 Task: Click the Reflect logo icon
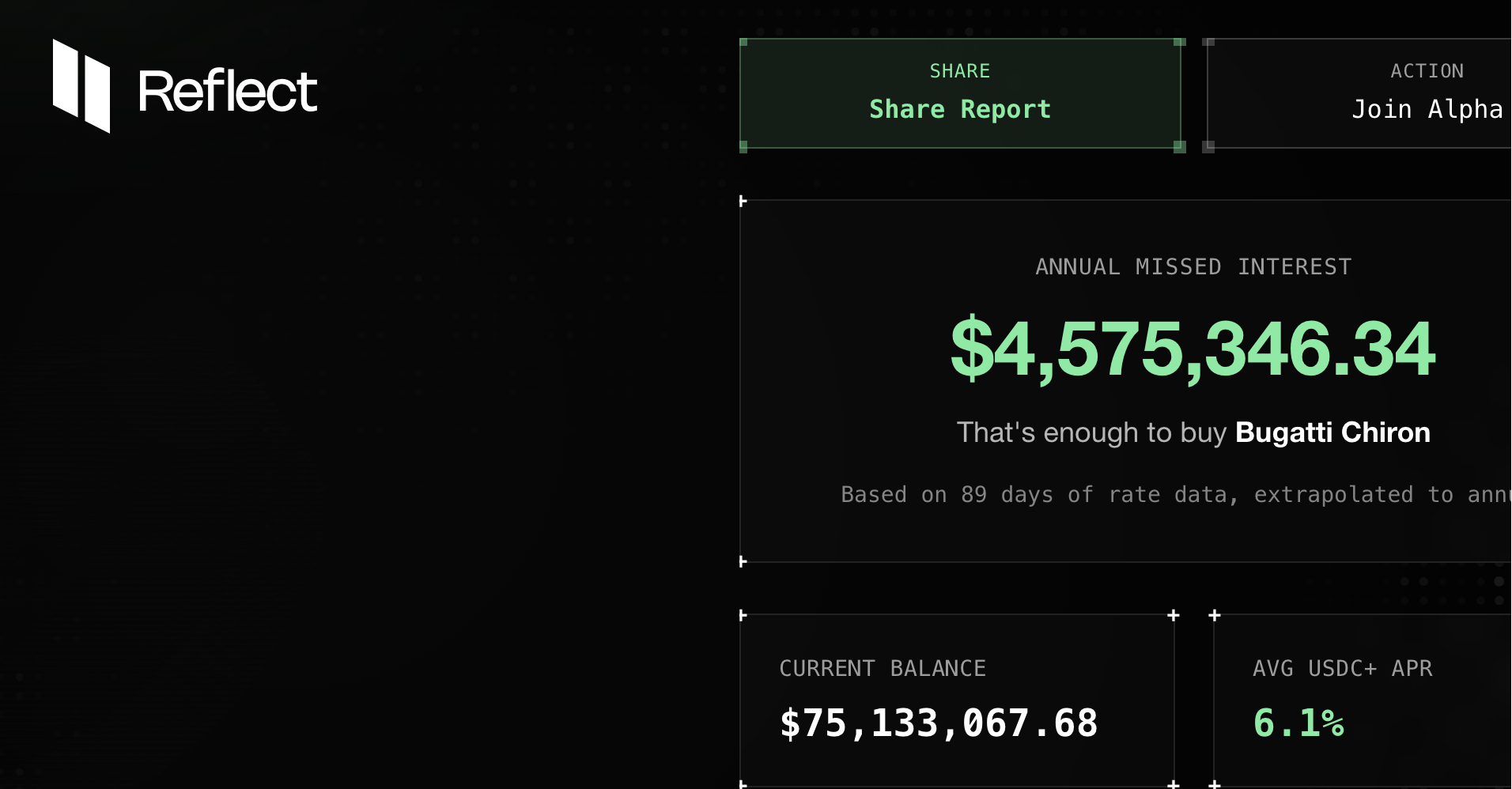[x=81, y=86]
